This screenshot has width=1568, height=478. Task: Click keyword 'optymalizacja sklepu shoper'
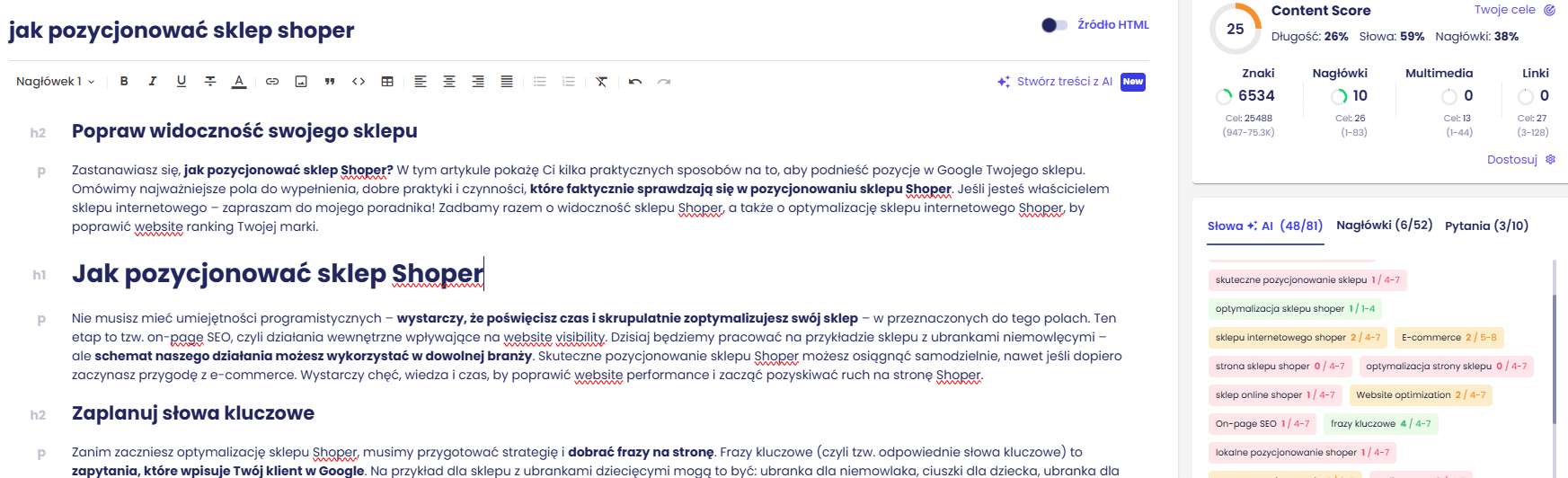coord(1295,309)
